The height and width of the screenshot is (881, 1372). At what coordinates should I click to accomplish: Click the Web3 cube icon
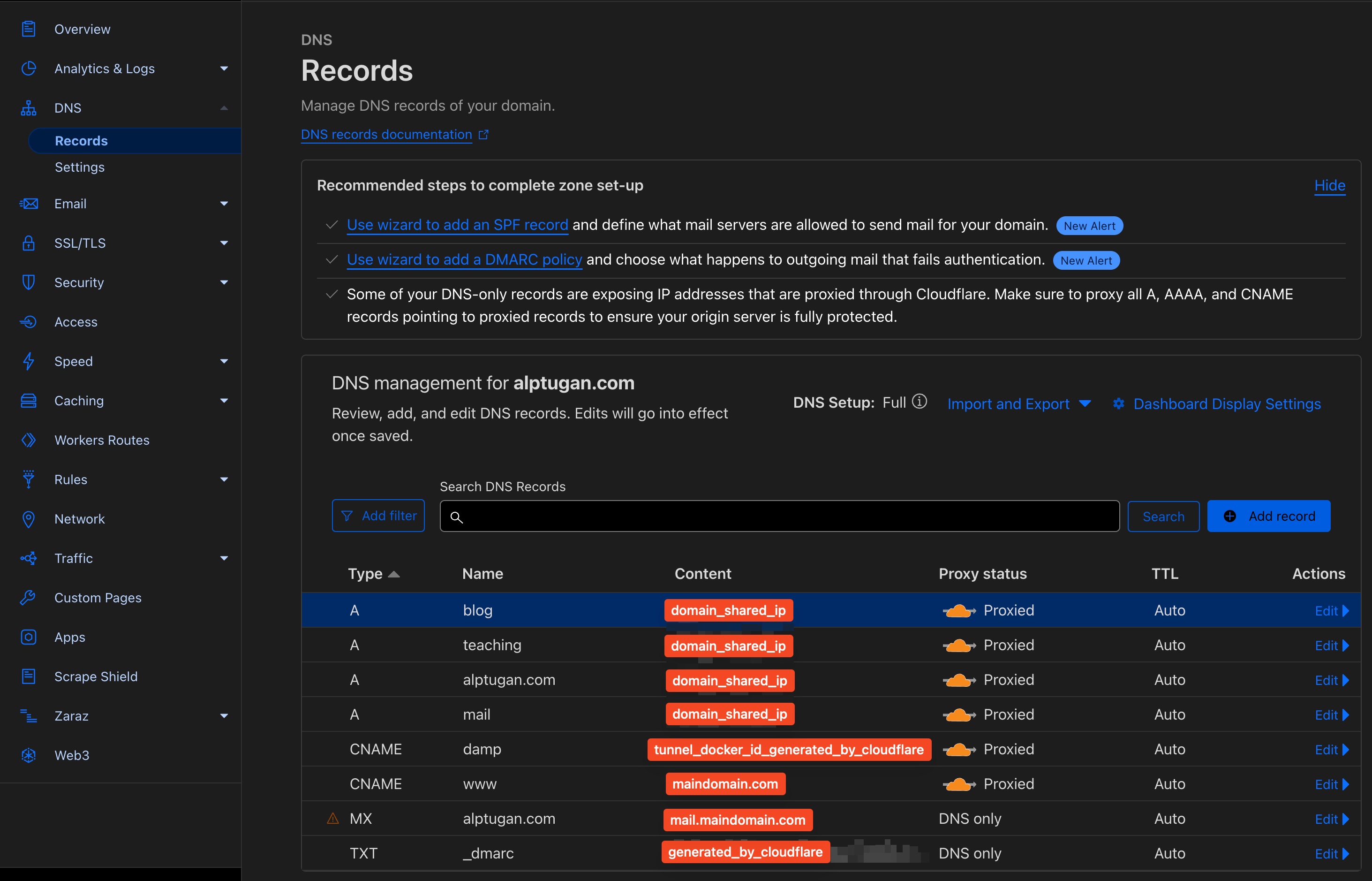[x=29, y=755]
